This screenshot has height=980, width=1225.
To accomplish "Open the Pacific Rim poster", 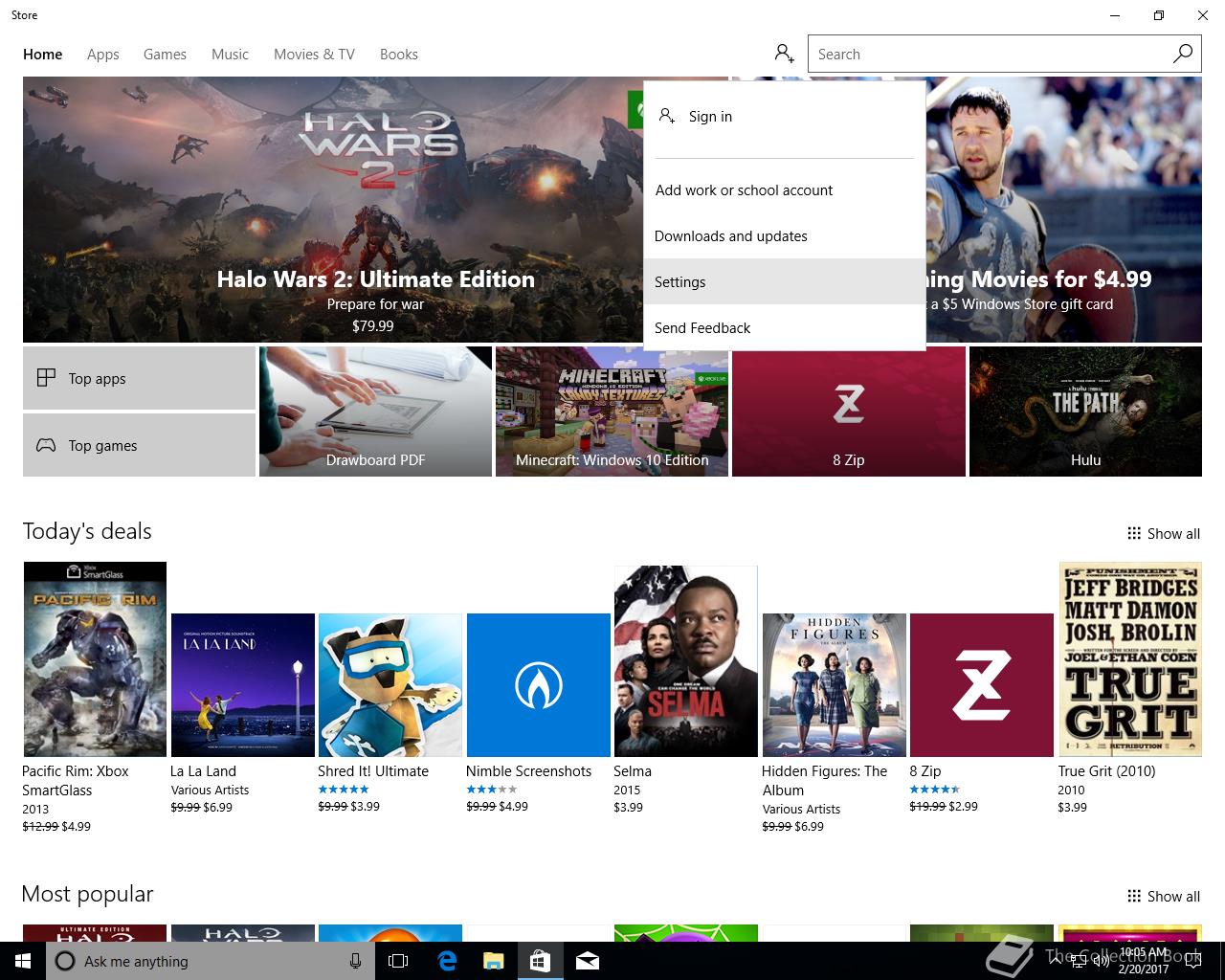I will pyautogui.click(x=95, y=659).
